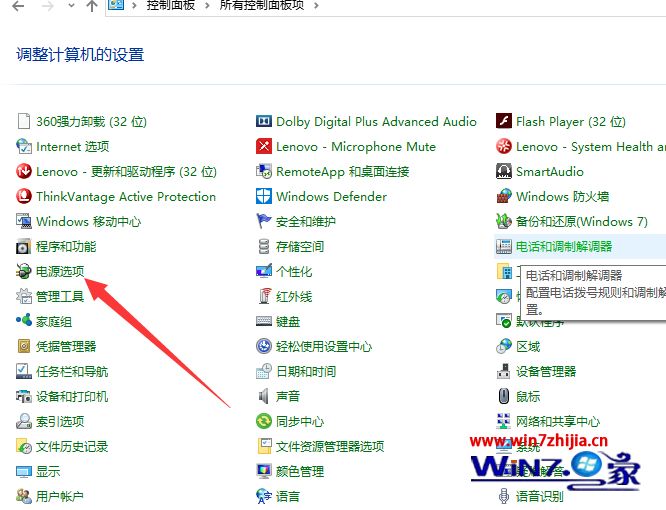Click the up-one-level arrow button
The image size is (666, 510).
(92, 6)
